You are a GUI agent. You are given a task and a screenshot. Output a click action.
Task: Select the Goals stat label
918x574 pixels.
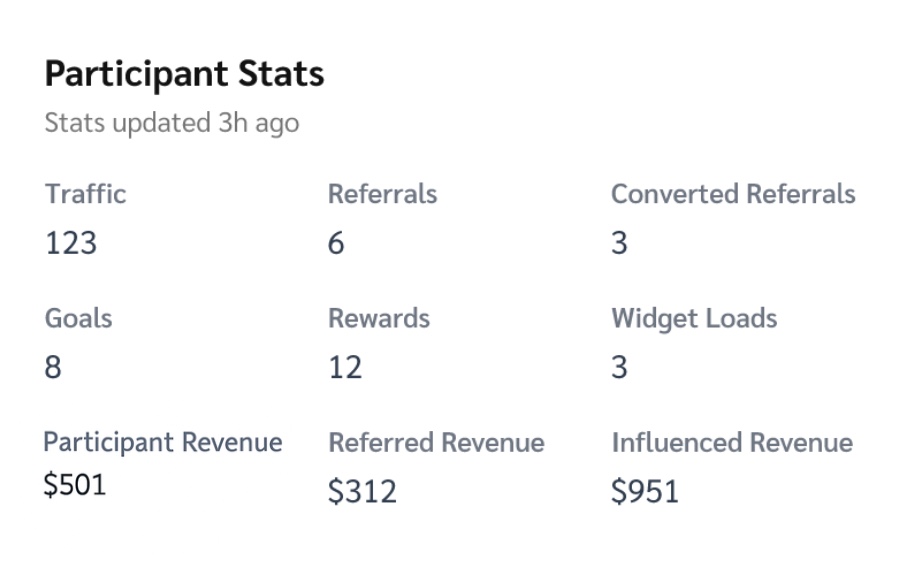coord(78,318)
